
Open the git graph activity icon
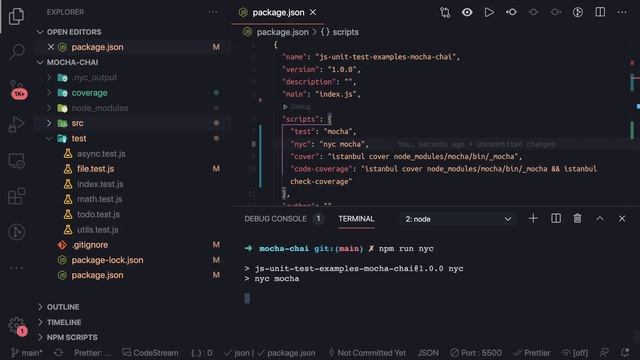17,232
